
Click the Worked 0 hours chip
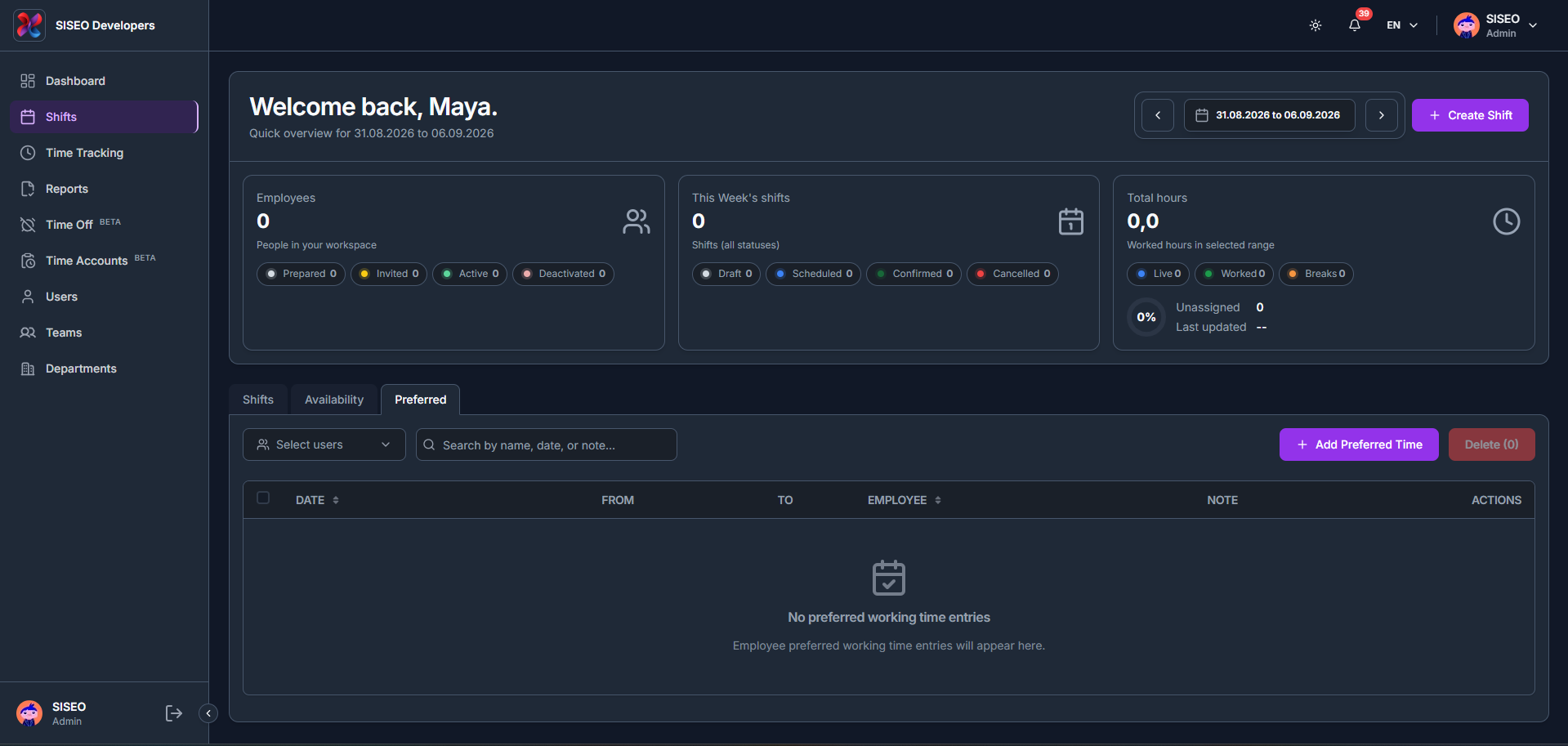(x=1234, y=274)
